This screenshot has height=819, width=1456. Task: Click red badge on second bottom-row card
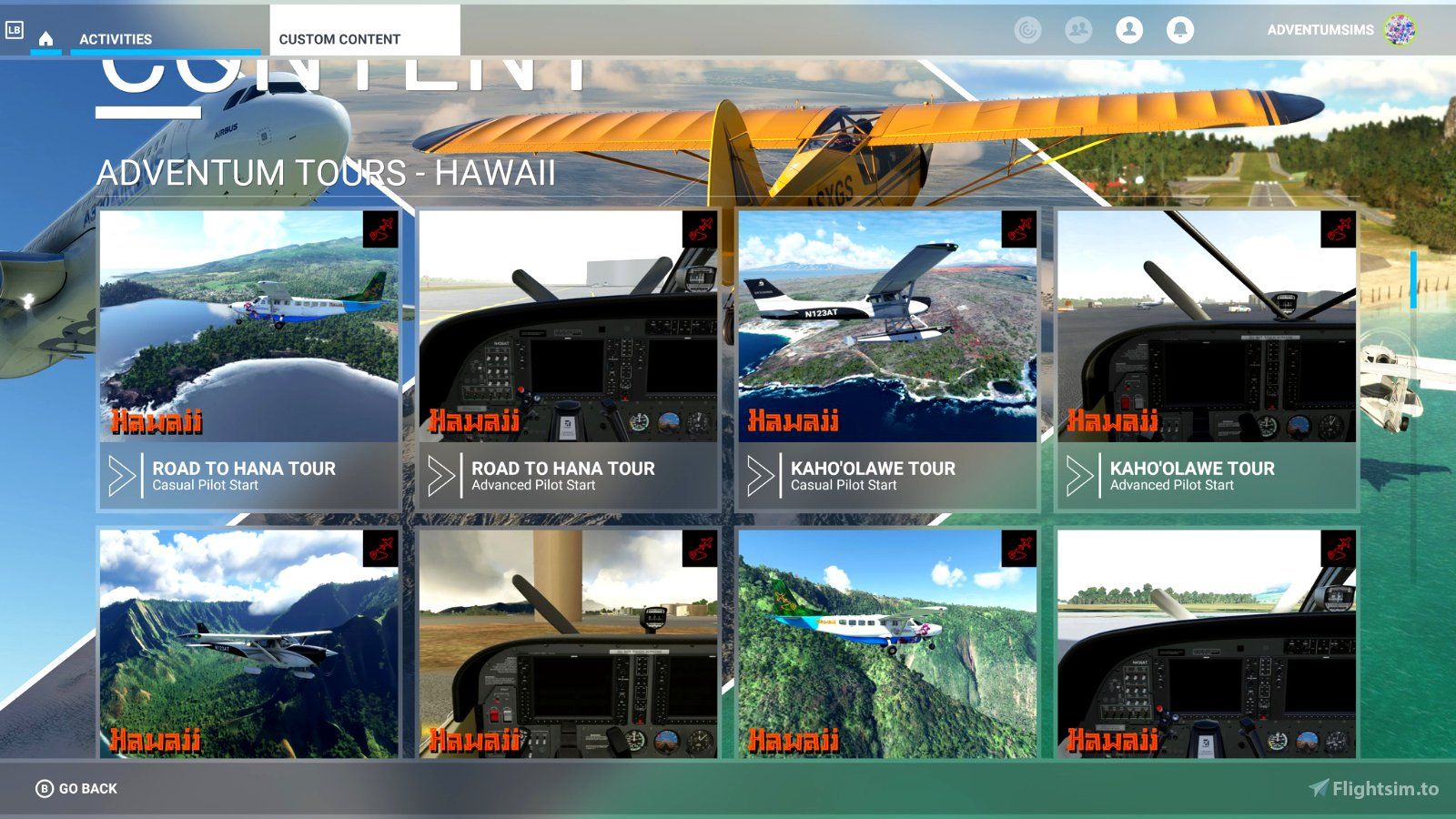pyautogui.click(x=700, y=549)
